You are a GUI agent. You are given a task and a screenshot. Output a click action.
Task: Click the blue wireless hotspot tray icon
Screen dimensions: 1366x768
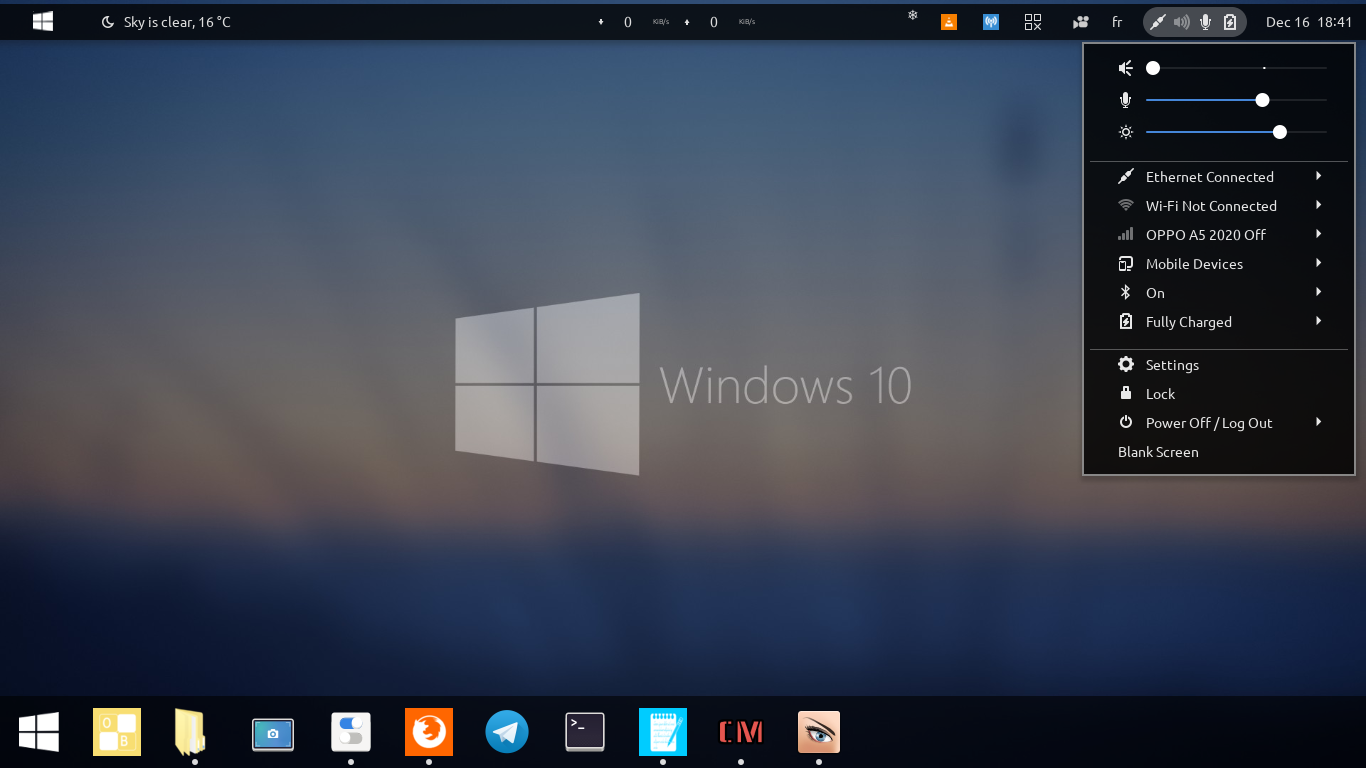[991, 22]
